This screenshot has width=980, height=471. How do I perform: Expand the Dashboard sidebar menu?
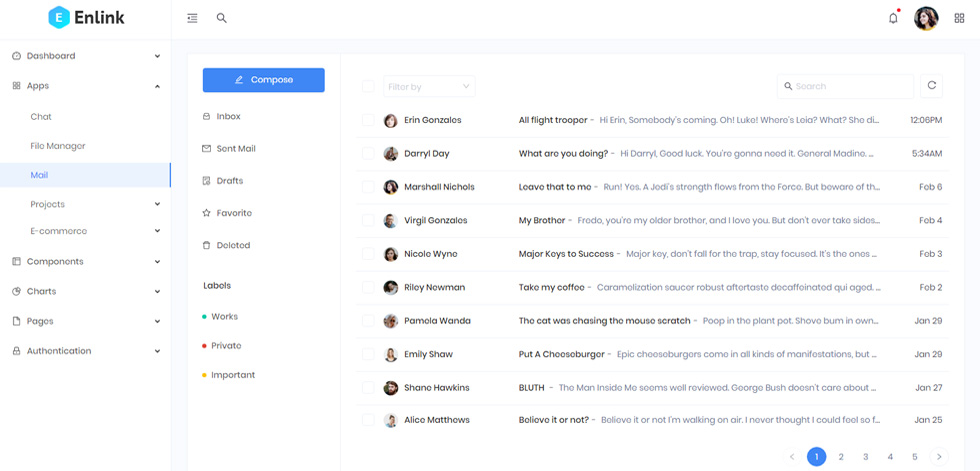pos(86,56)
